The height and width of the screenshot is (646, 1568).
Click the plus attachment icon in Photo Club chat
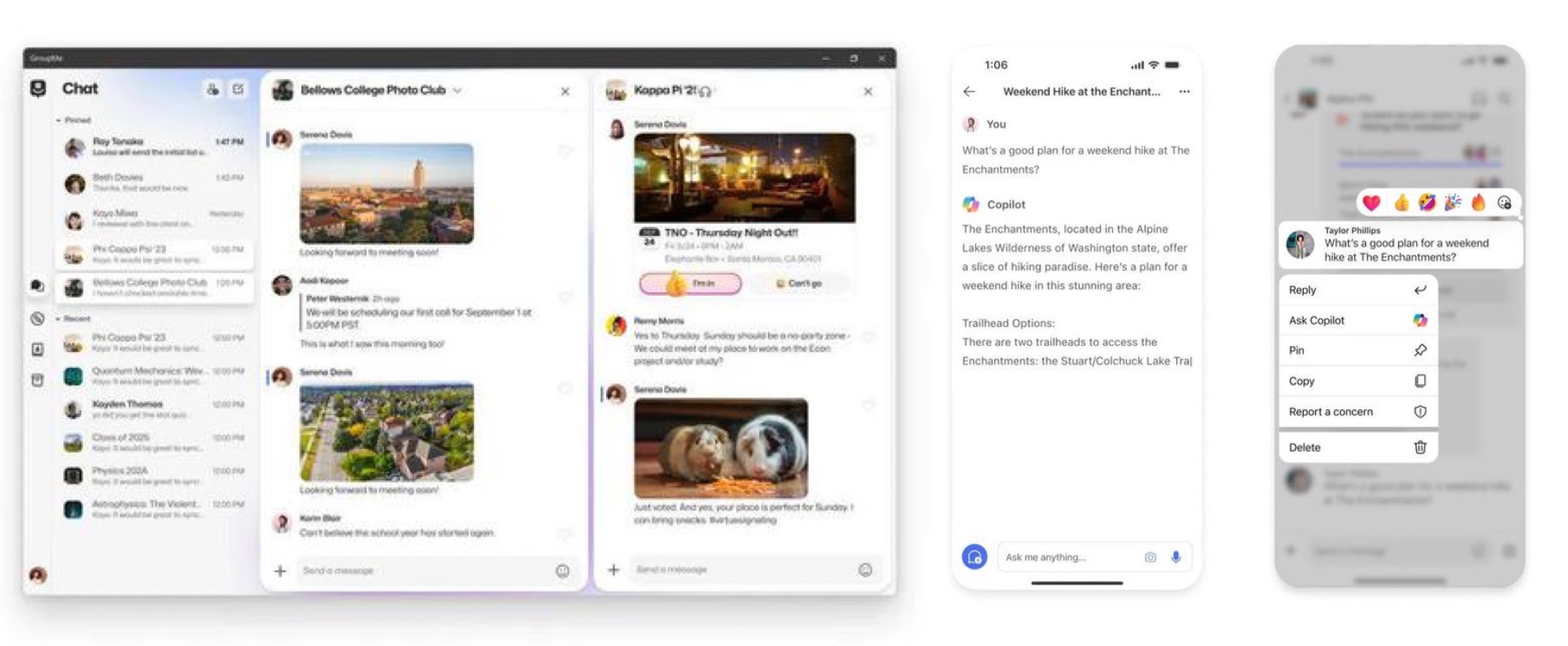(280, 571)
